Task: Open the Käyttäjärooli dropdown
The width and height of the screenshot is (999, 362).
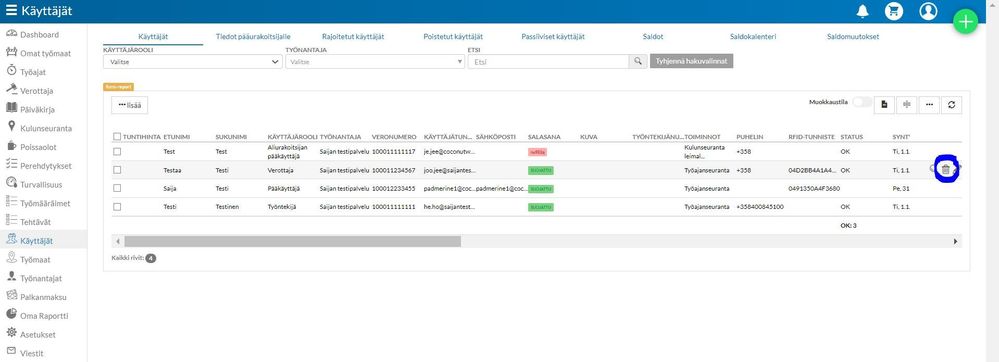Action: click(x=192, y=61)
